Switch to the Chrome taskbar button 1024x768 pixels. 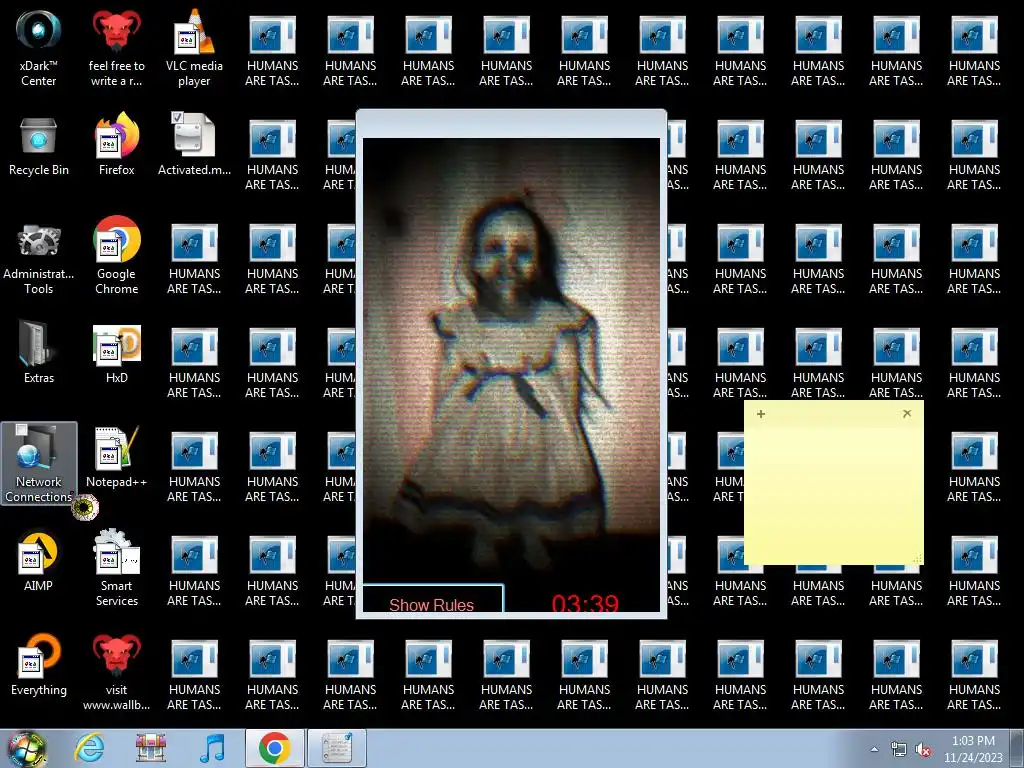coord(274,748)
